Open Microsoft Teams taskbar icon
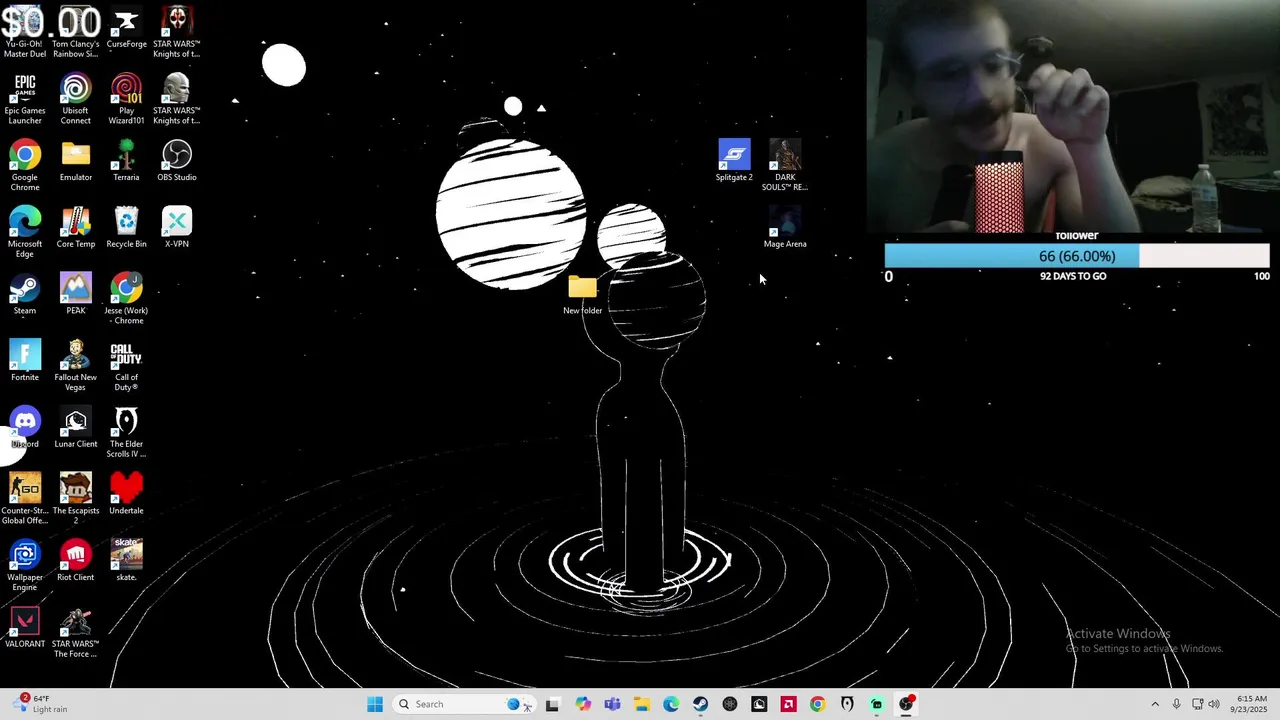Viewport: 1280px width, 720px height. 612,704
